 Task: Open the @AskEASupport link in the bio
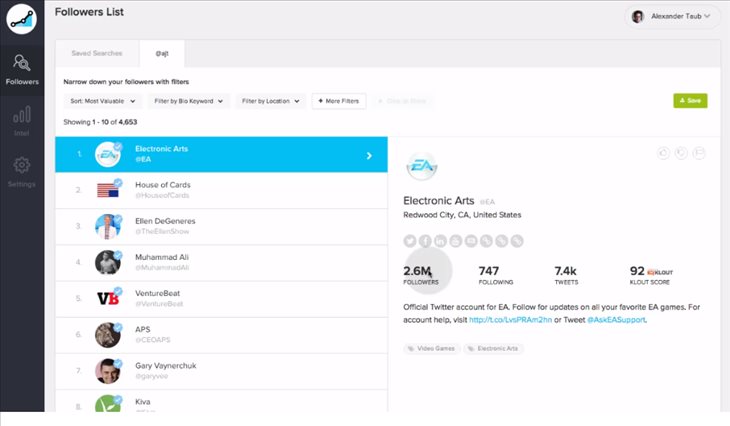pos(616,320)
